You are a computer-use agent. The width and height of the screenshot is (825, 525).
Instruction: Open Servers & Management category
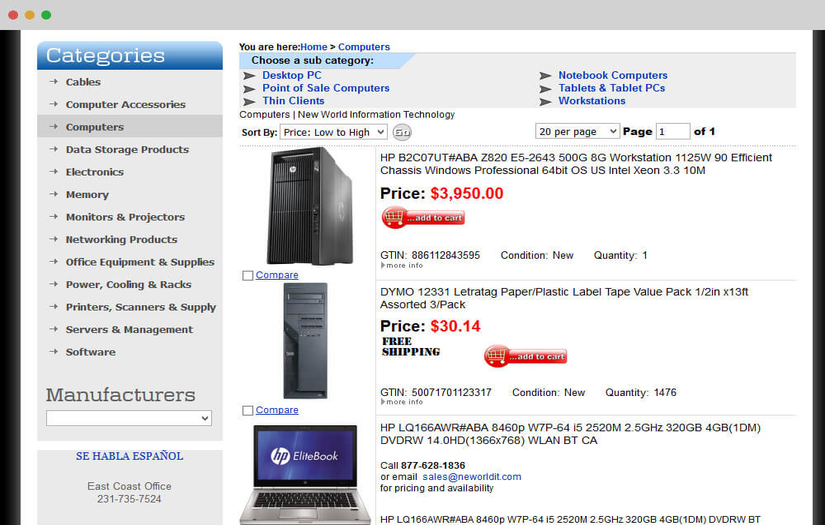point(129,330)
